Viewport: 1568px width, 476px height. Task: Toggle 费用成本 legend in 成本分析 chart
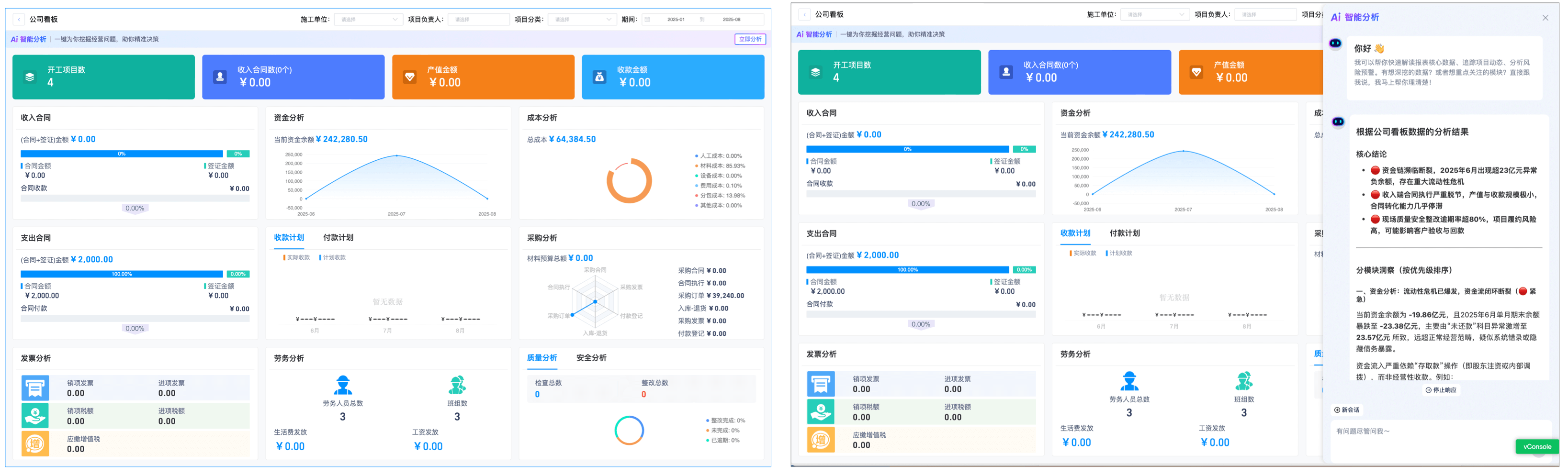coord(718,186)
